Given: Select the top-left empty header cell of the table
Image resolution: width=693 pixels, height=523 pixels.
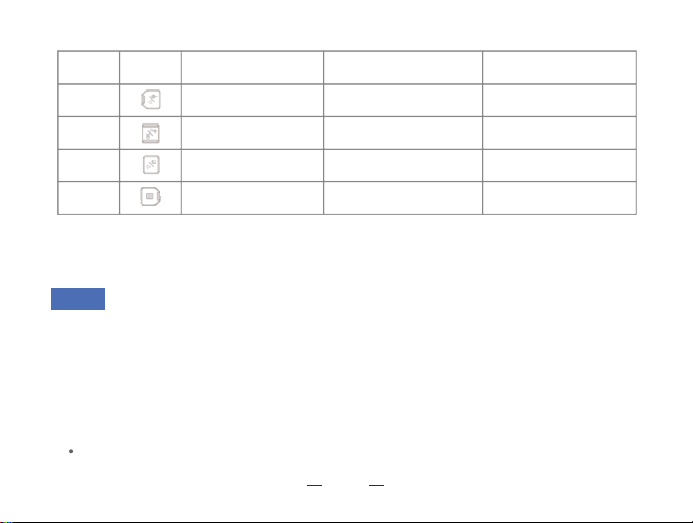Looking at the screenshot, I should tap(88, 67).
